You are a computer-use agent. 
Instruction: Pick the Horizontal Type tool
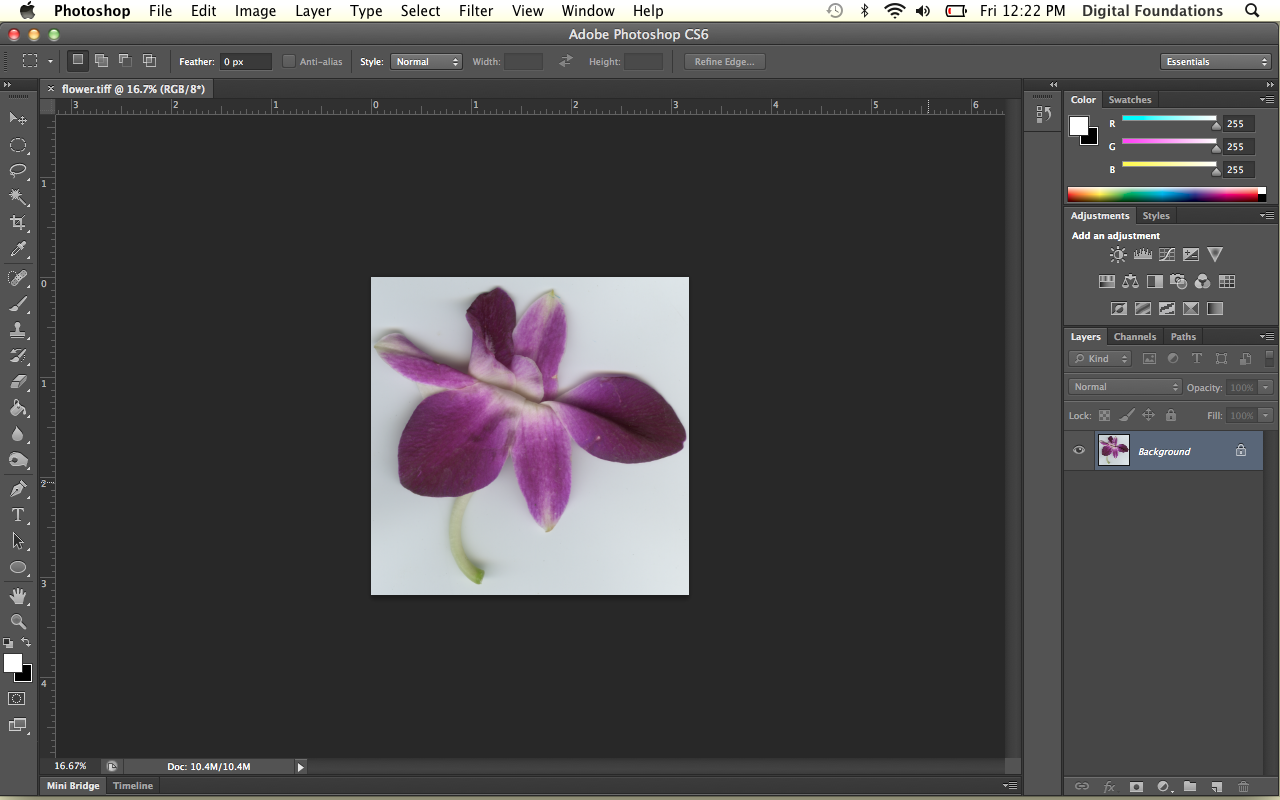point(18,515)
